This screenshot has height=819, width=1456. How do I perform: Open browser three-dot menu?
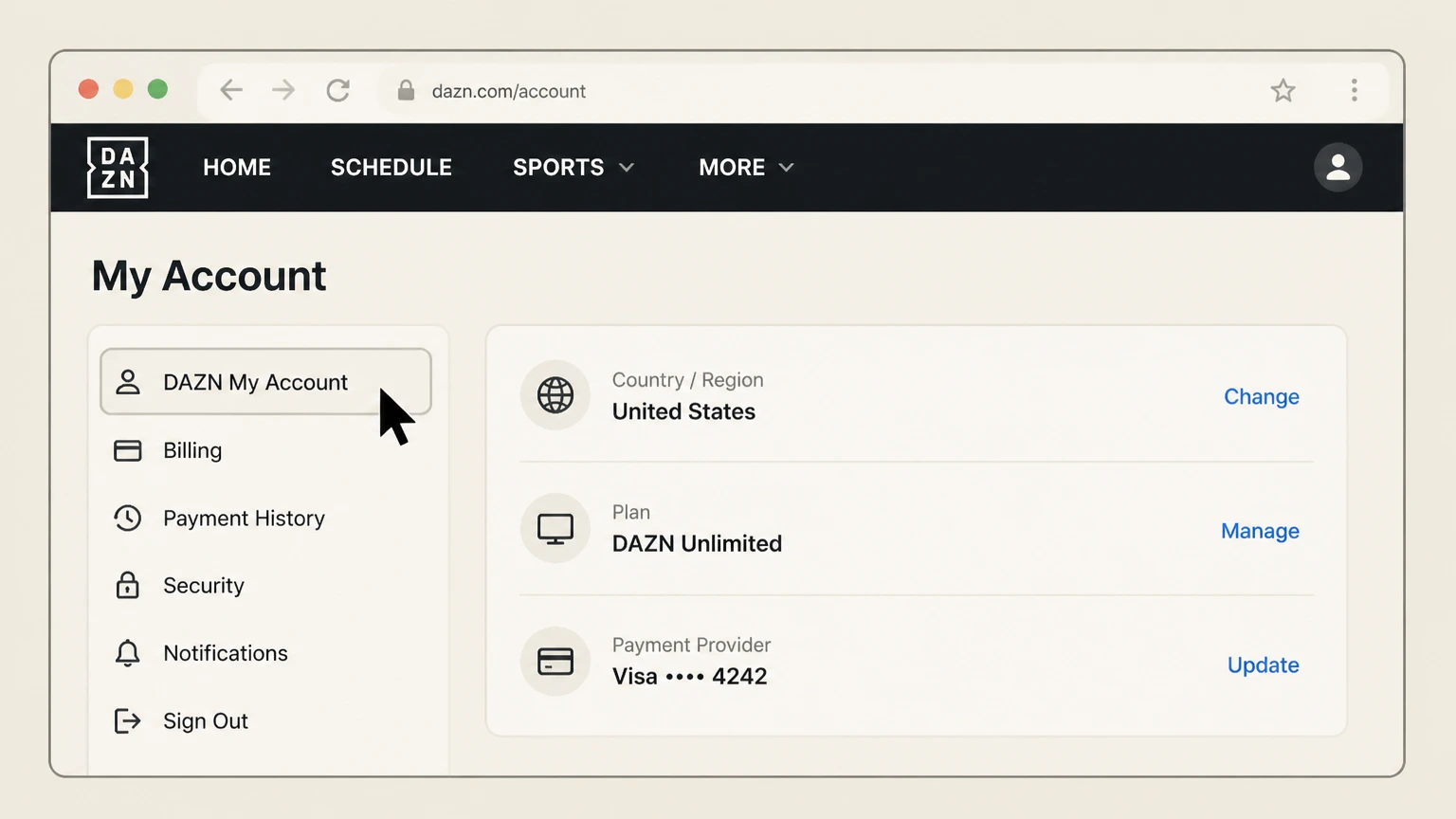pyautogui.click(x=1354, y=90)
